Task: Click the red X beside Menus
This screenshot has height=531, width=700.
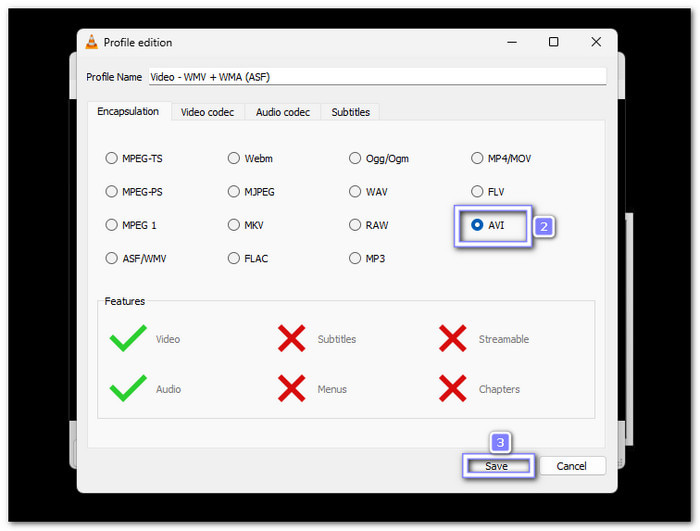Action: pyautogui.click(x=291, y=389)
